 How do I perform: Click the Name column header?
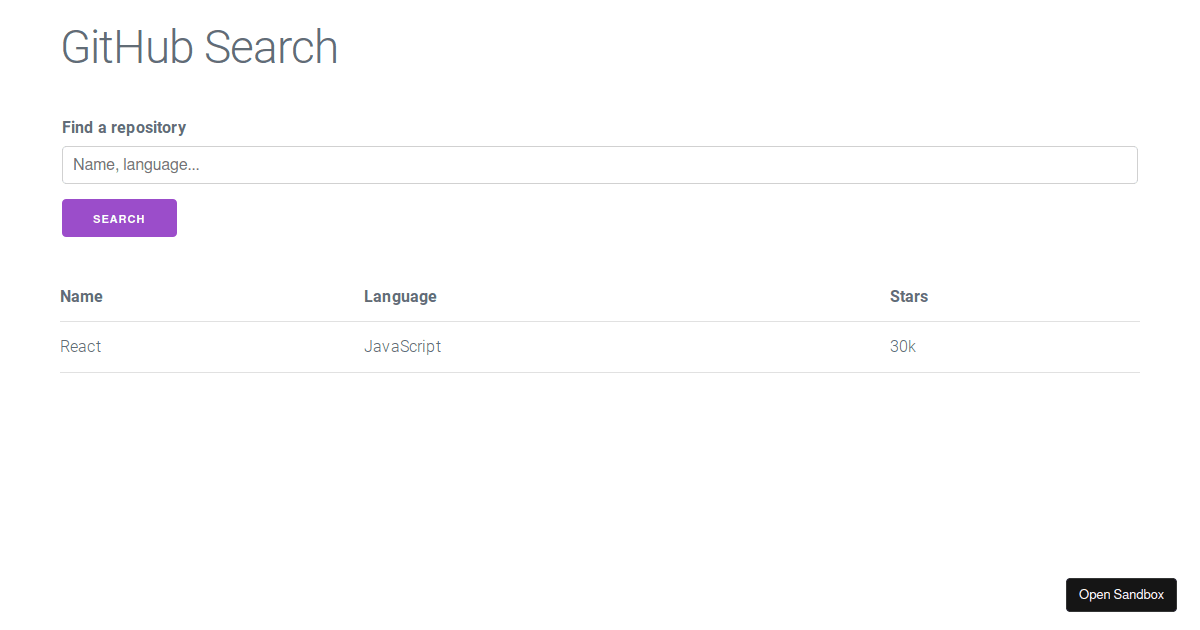click(81, 296)
